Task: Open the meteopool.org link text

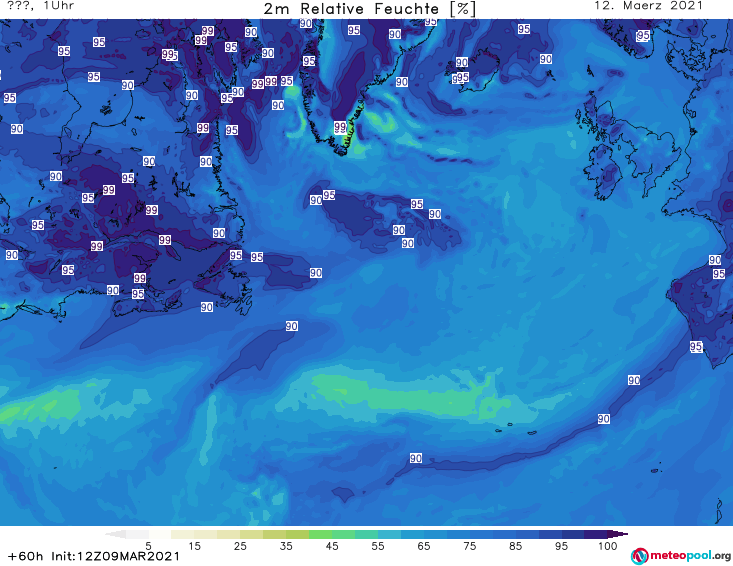Action: pos(690,555)
